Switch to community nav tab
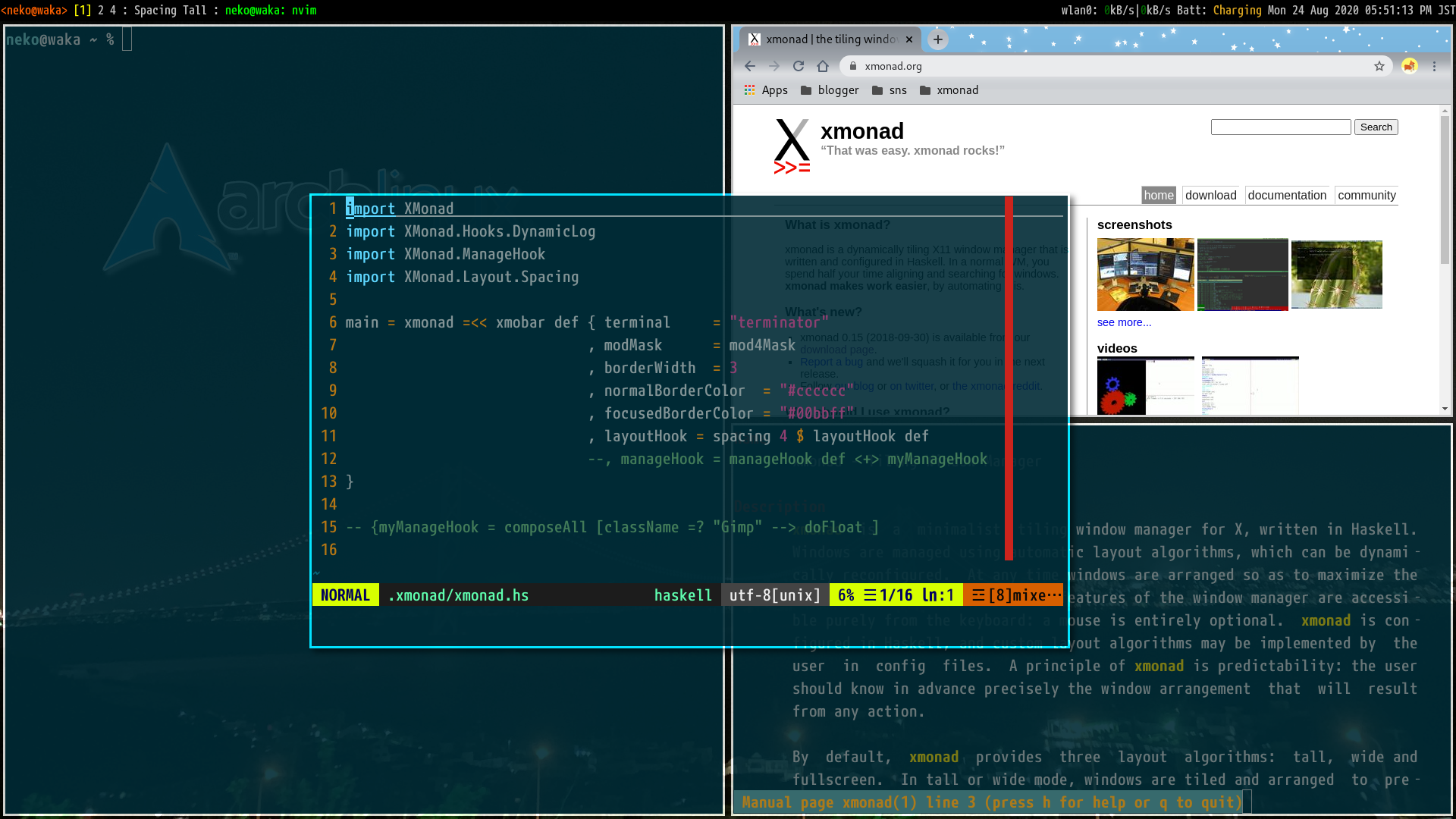 point(1367,195)
